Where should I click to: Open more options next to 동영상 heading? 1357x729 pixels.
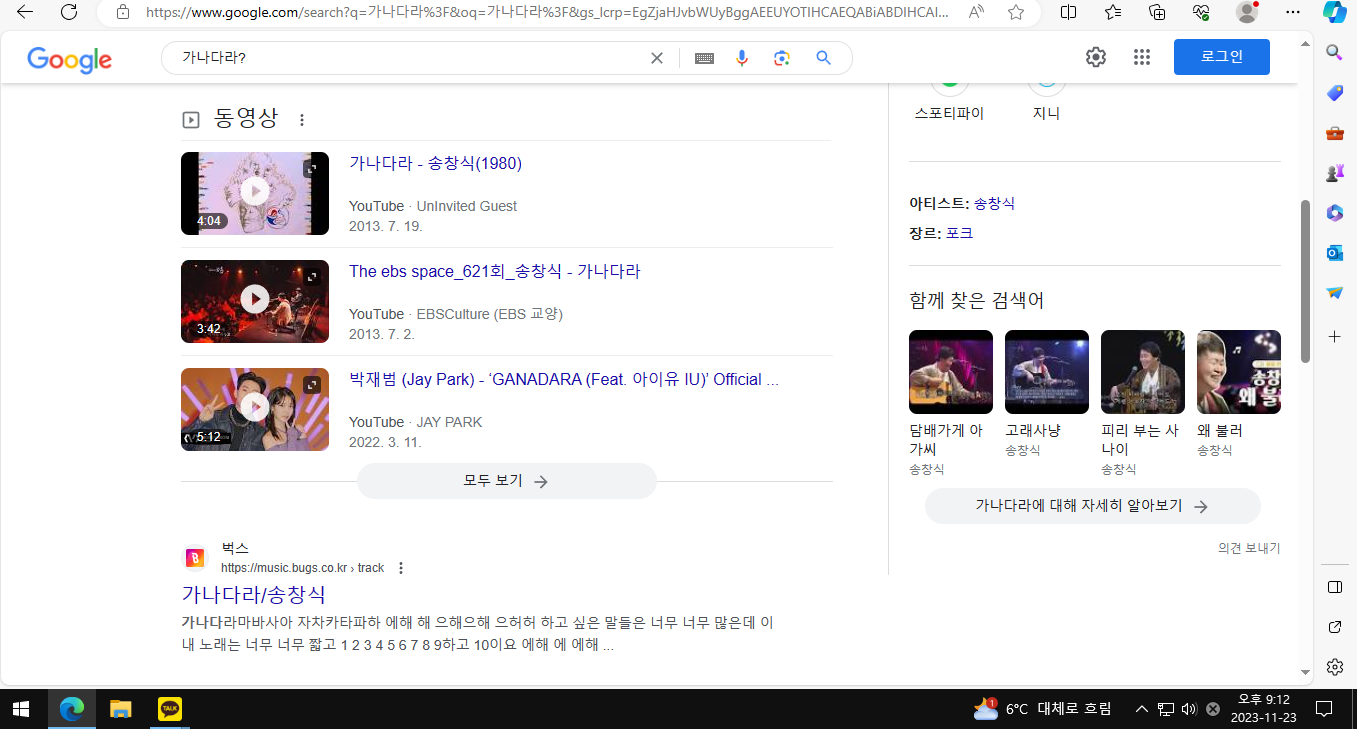tap(302, 120)
